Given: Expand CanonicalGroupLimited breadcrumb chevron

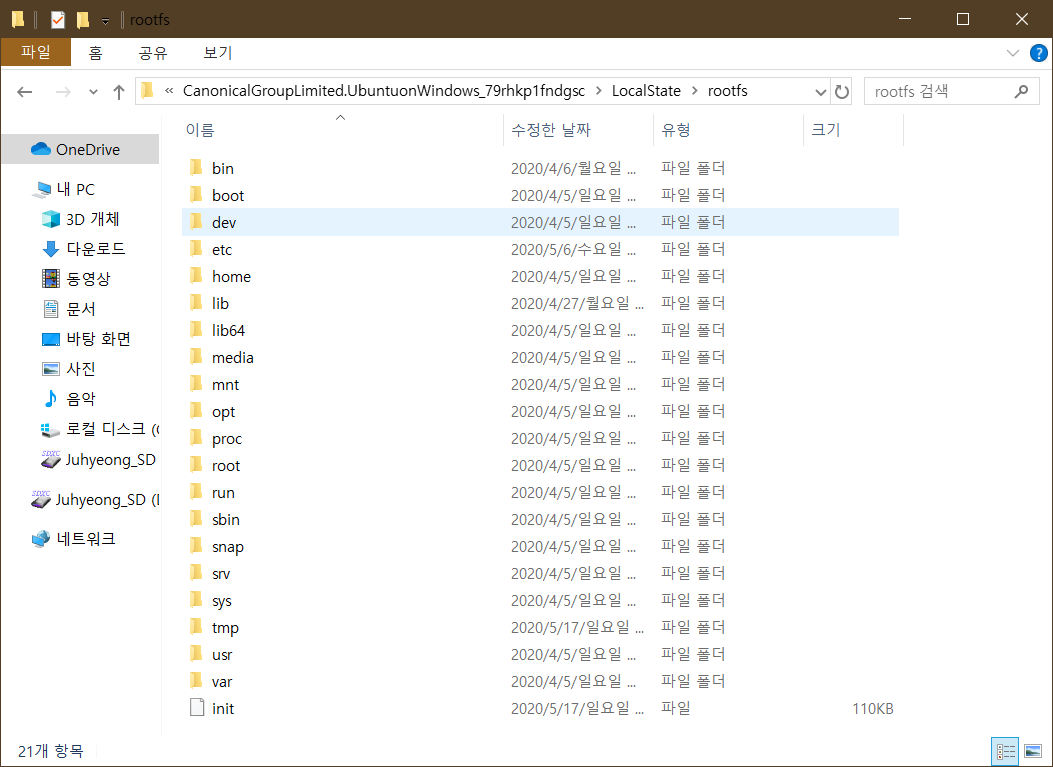Looking at the screenshot, I should (598, 91).
